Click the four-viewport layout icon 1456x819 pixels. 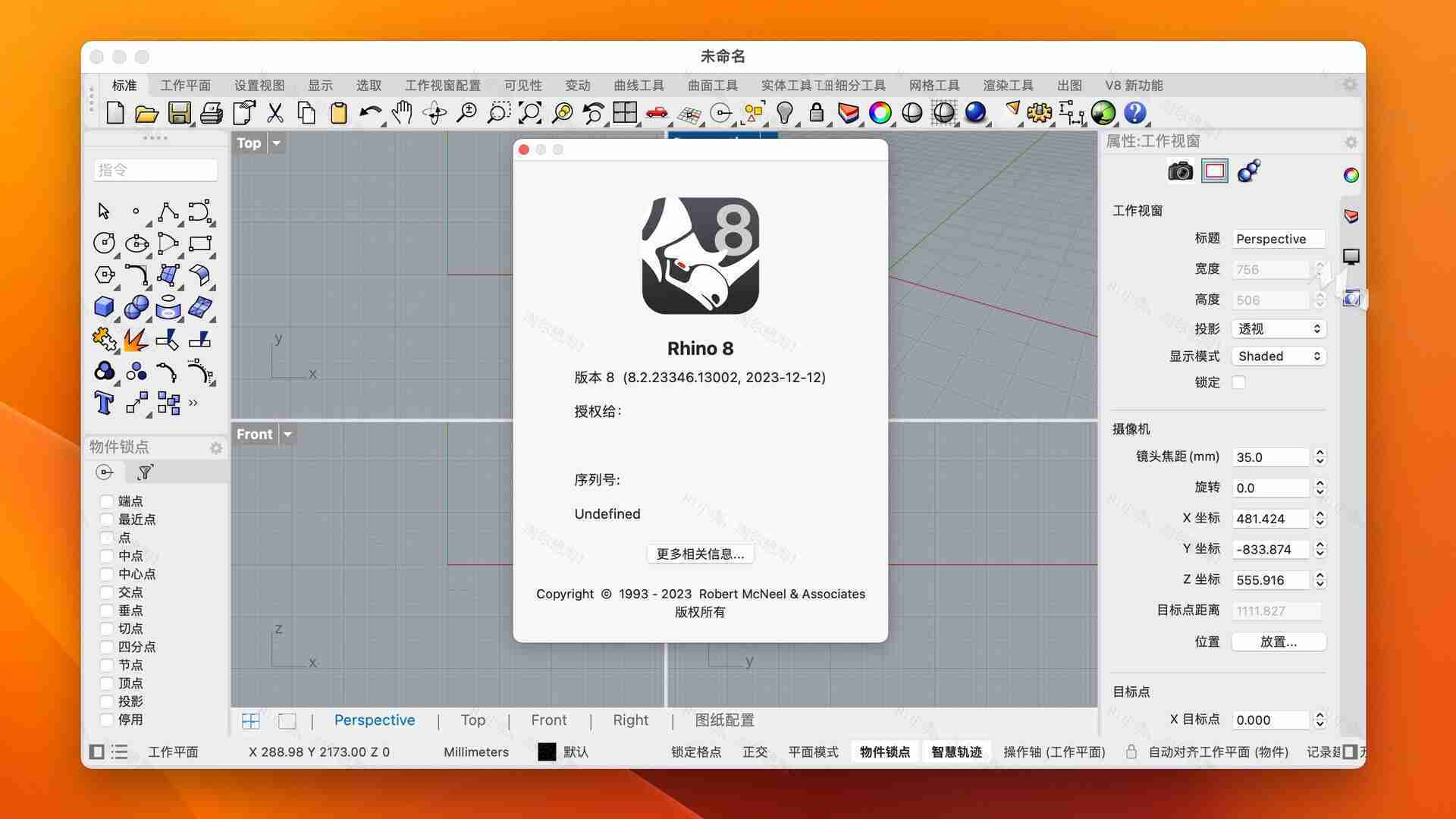pos(250,721)
